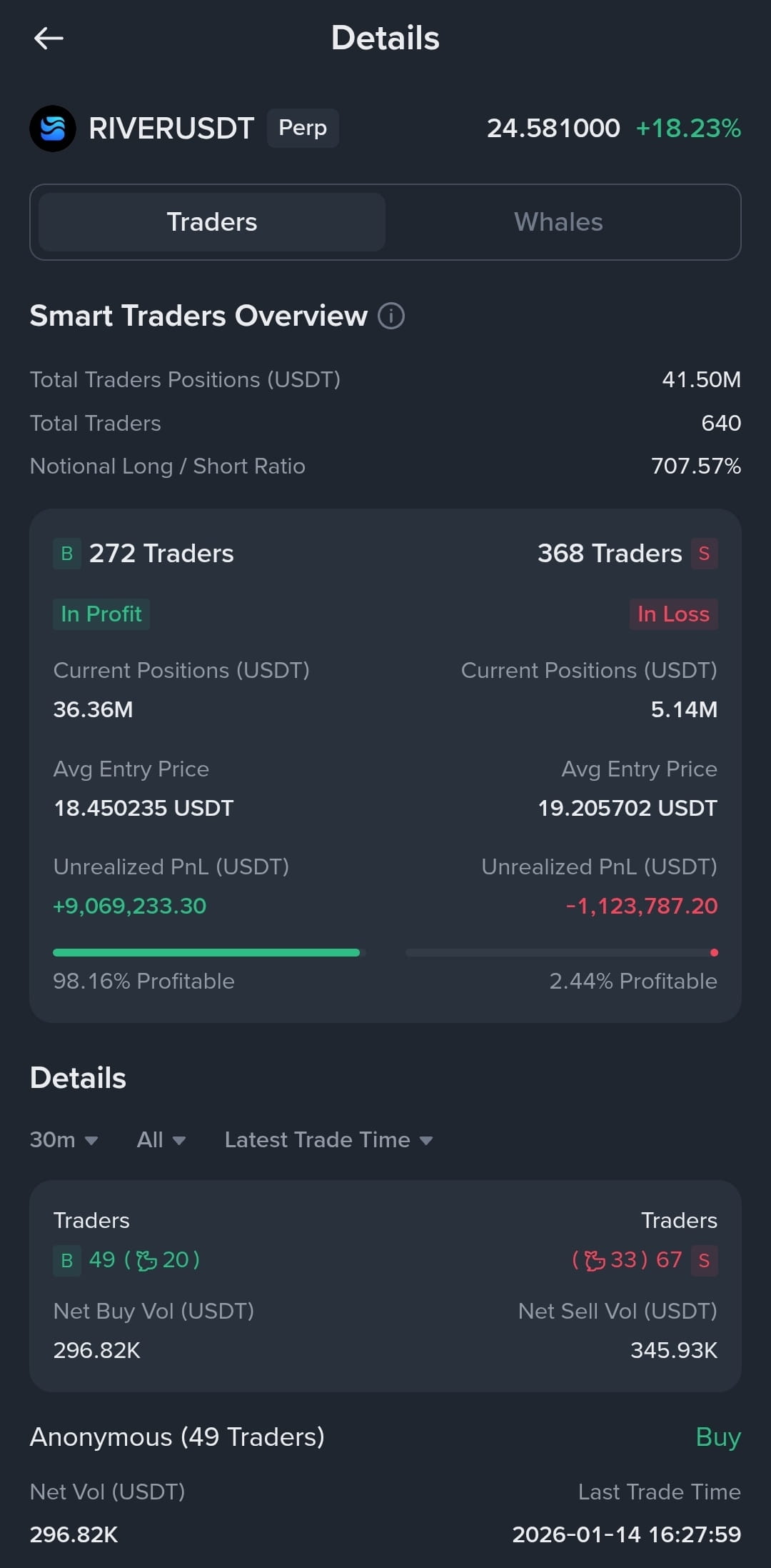Image resolution: width=771 pixels, height=1568 pixels.
Task: Open the RIVERUSDT coin logo
Action: [53, 129]
